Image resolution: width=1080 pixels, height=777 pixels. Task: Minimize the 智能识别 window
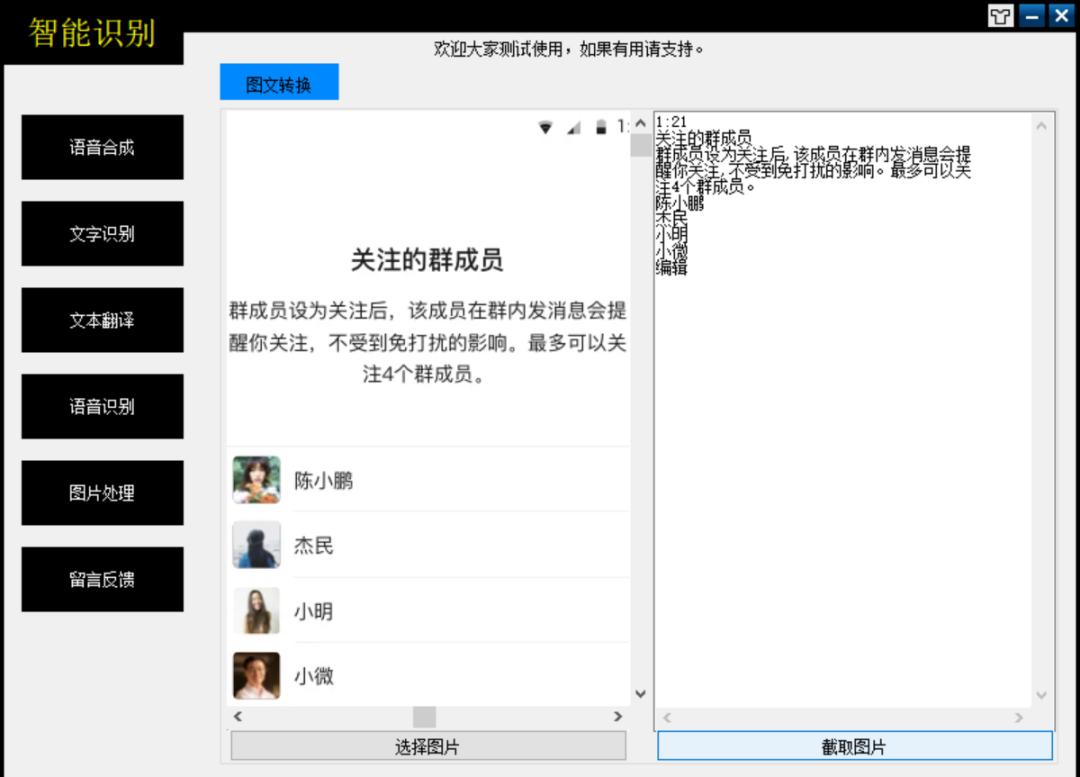1031,16
